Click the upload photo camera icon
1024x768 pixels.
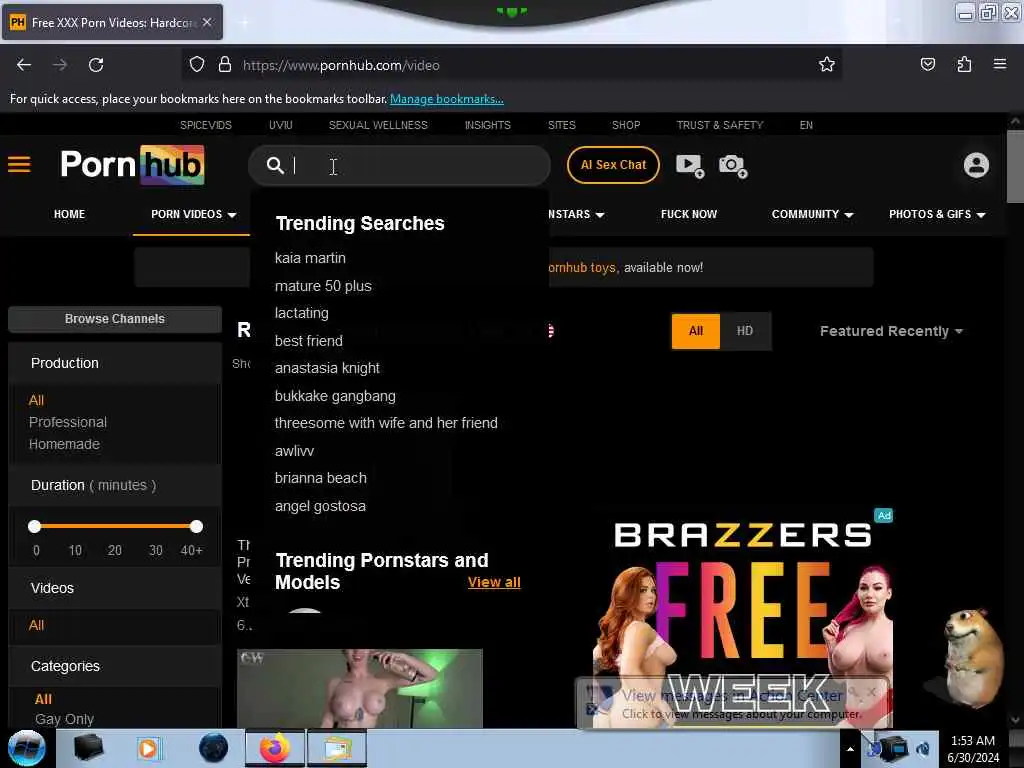[x=733, y=166]
